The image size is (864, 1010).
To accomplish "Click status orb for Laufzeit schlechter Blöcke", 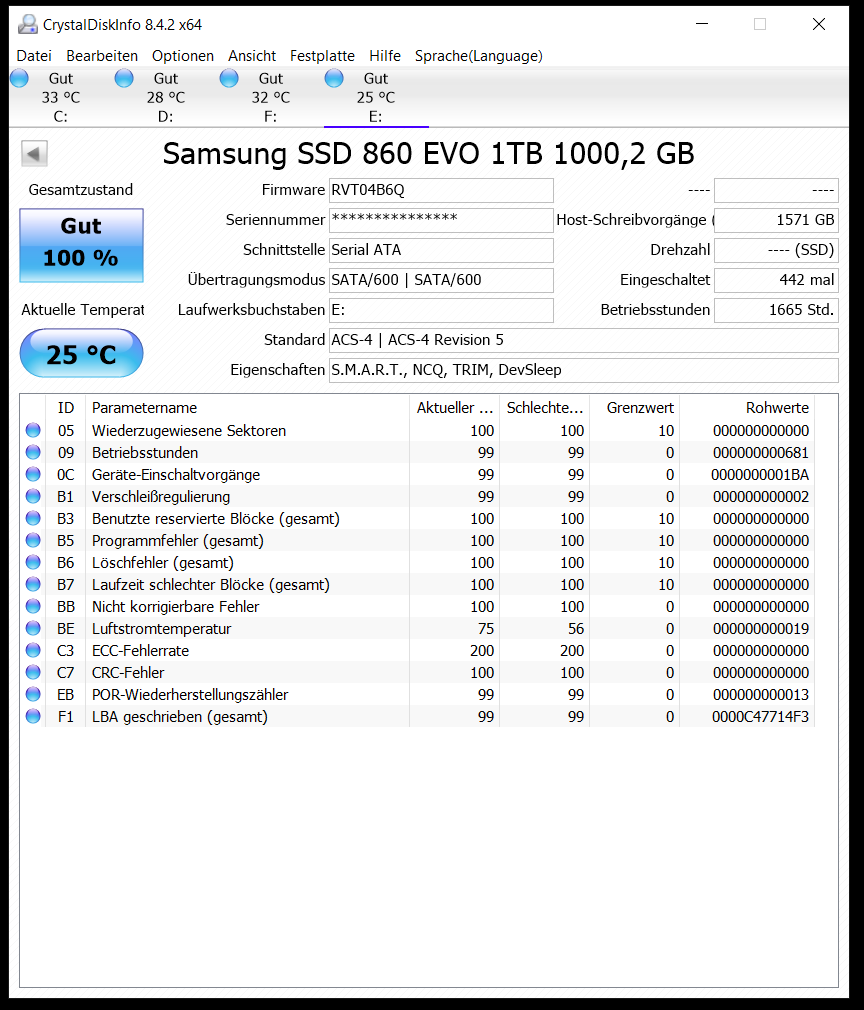I will [x=33, y=584].
